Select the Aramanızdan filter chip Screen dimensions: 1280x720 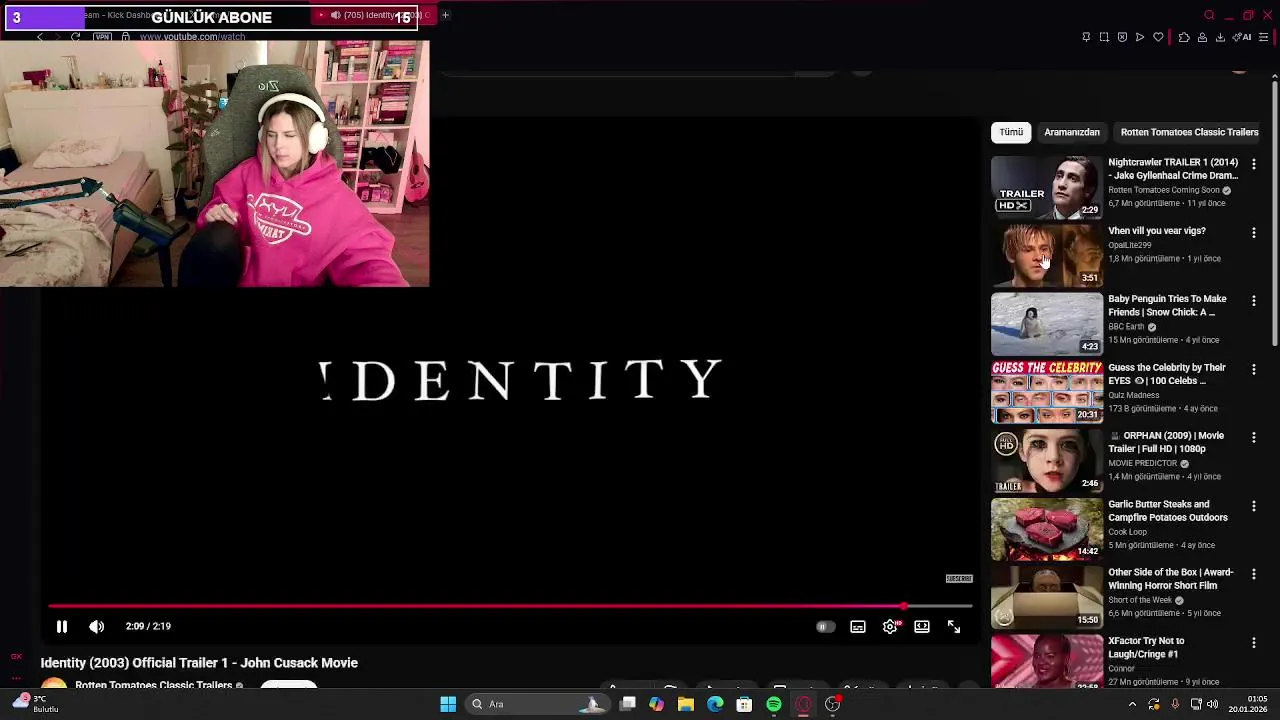pos(1072,132)
